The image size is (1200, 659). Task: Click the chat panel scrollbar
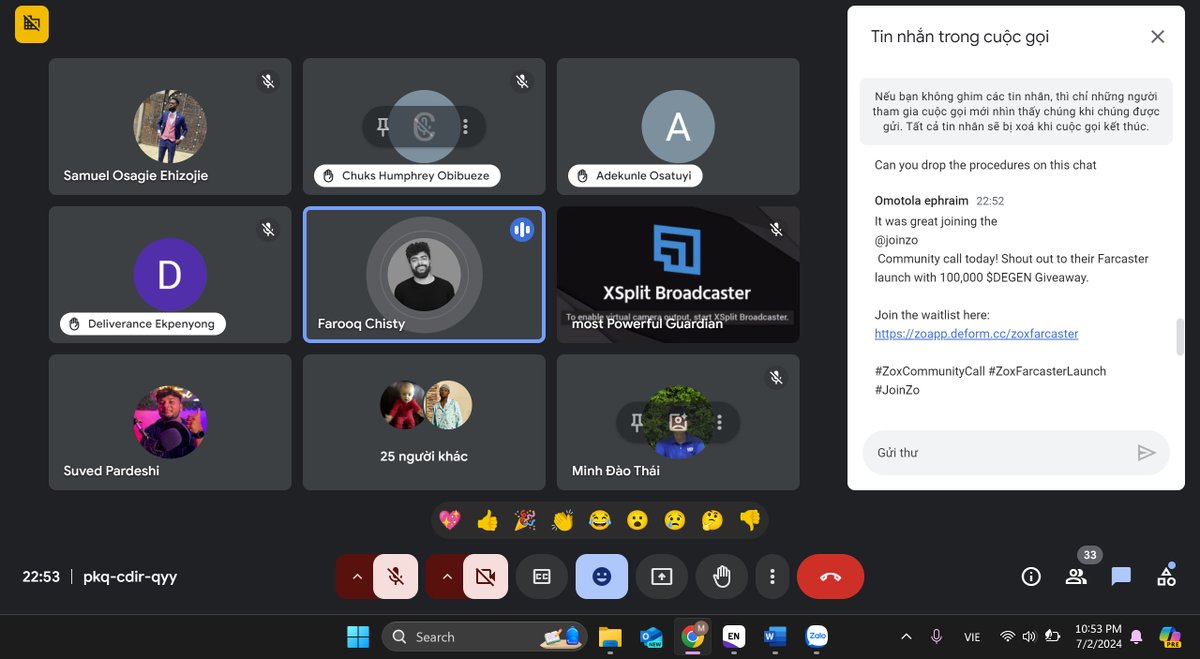click(x=1180, y=337)
